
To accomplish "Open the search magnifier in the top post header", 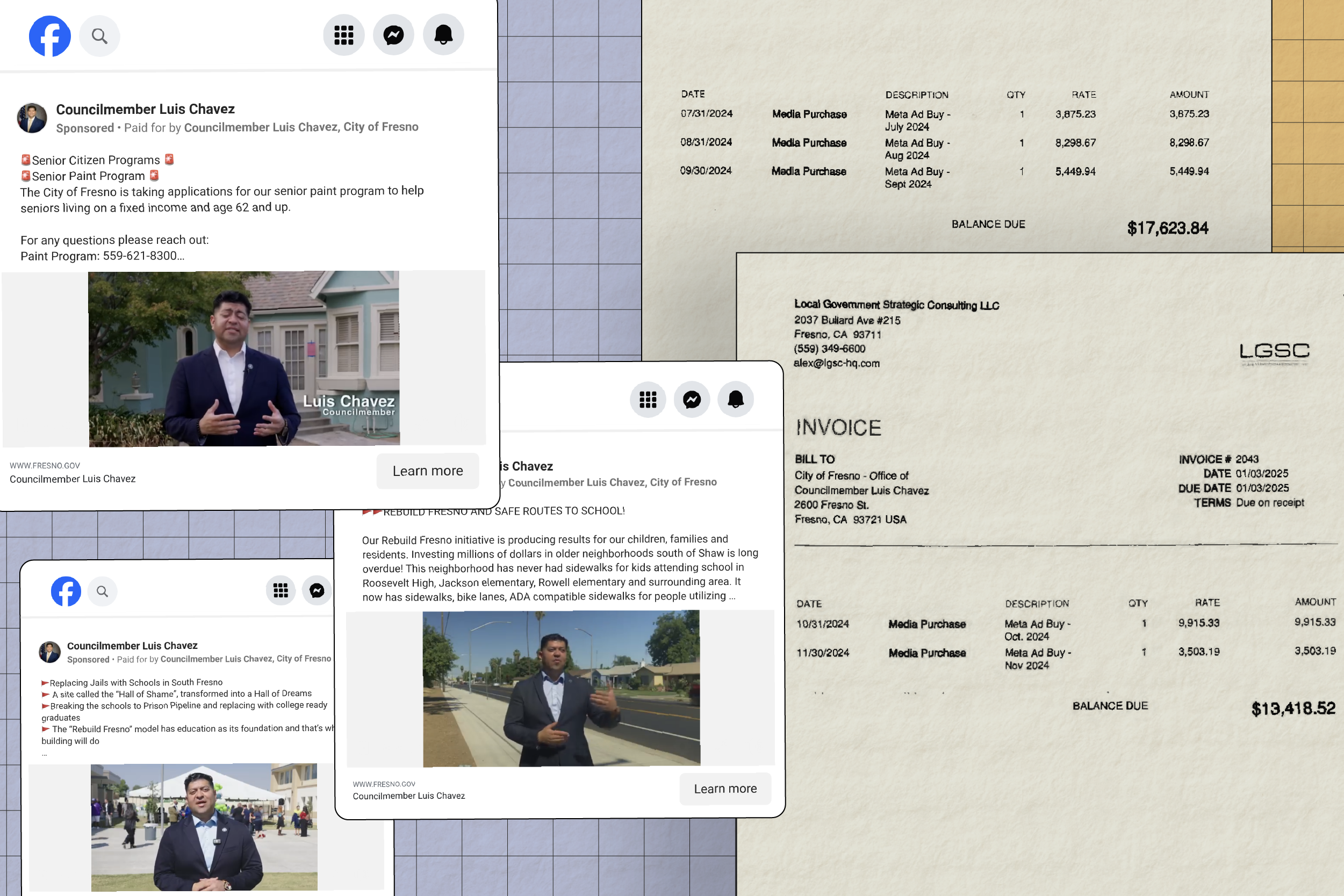I will pyautogui.click(x=99, y=35).
